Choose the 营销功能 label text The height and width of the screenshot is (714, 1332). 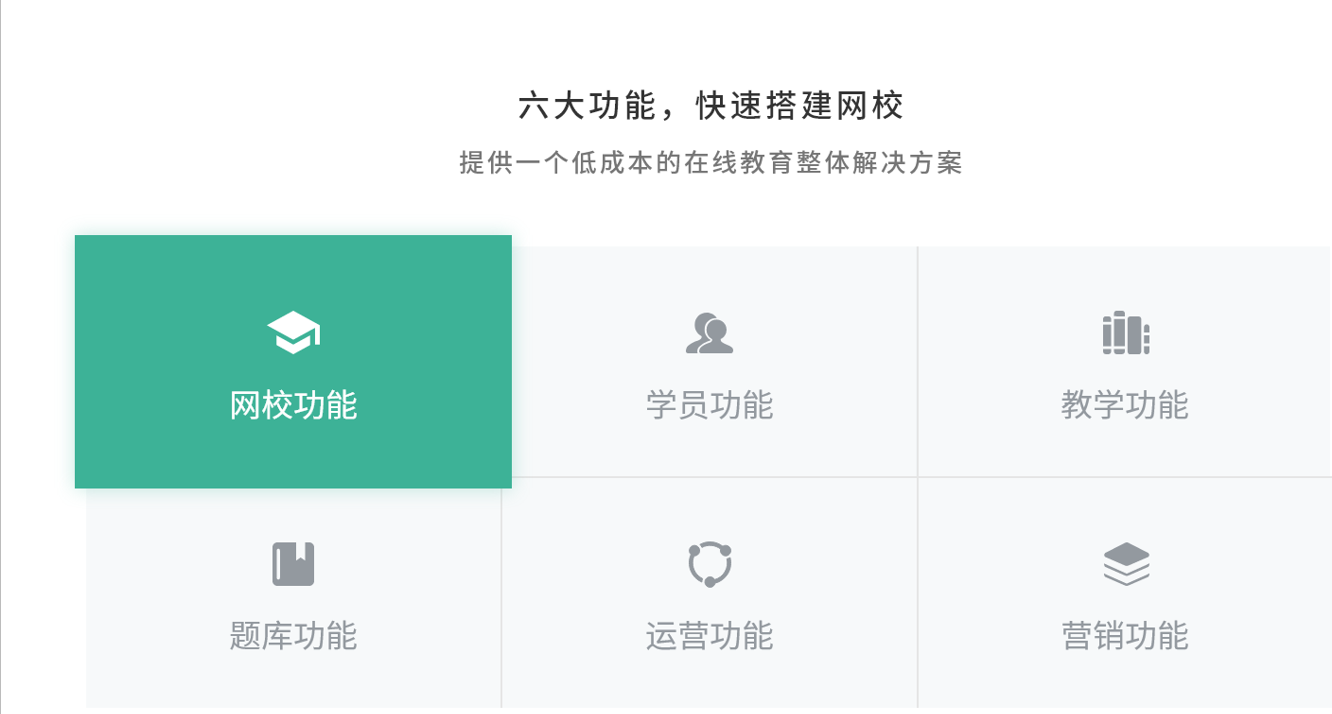(x=1125, y=636)
